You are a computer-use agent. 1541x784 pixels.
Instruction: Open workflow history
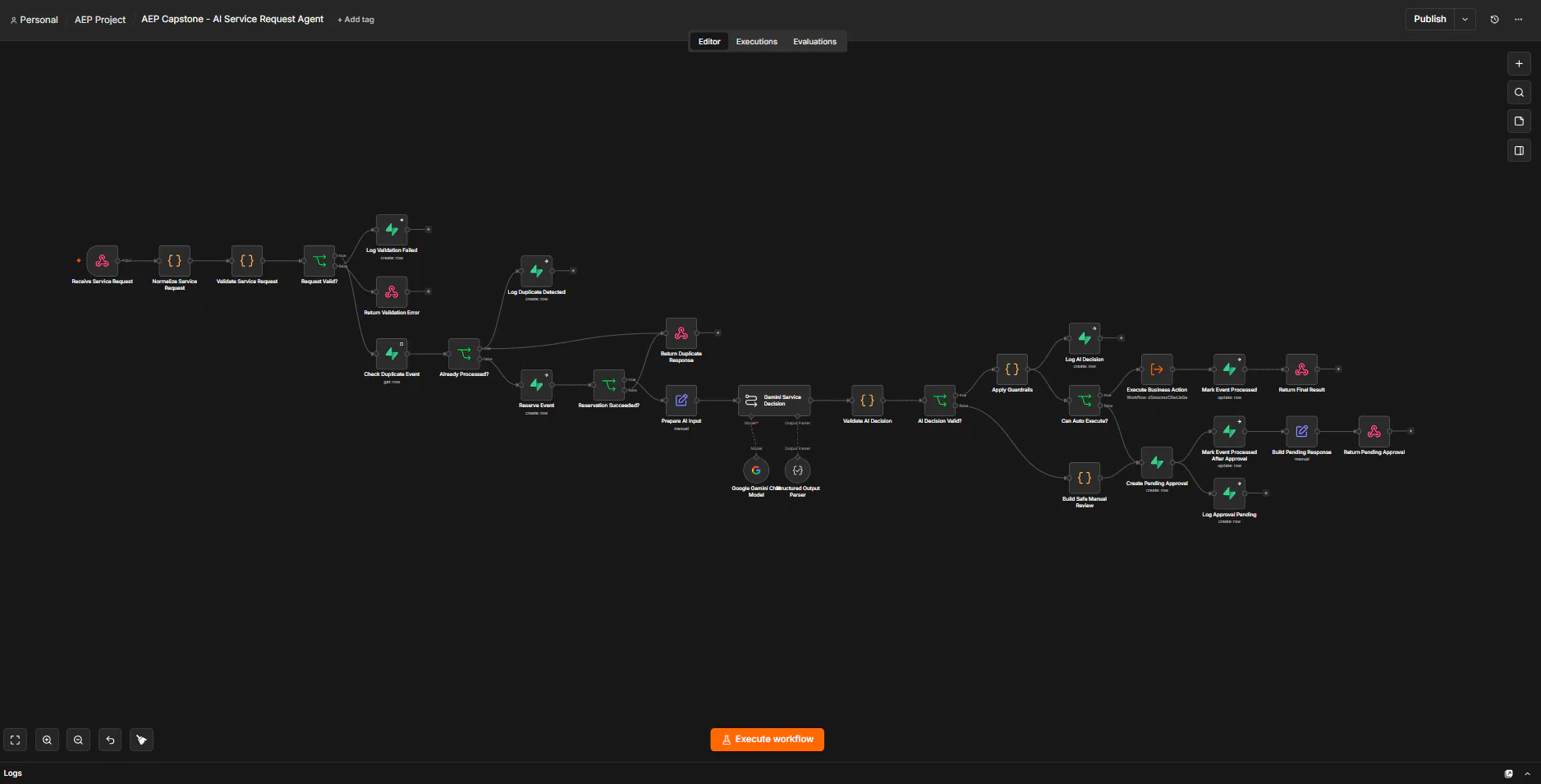(1494, 19)
